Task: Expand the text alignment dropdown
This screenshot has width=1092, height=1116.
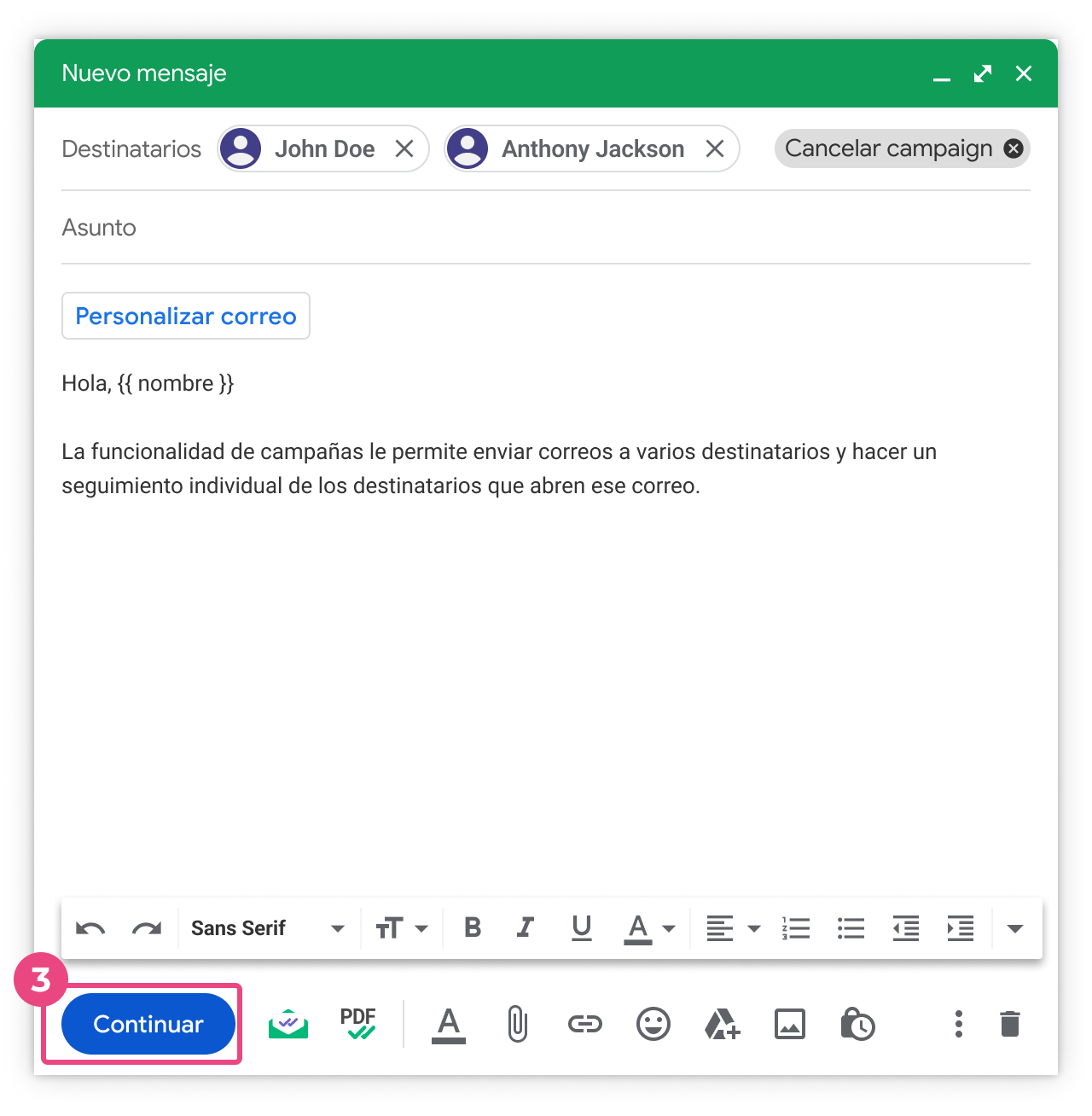Action: (x=733, y=928)
